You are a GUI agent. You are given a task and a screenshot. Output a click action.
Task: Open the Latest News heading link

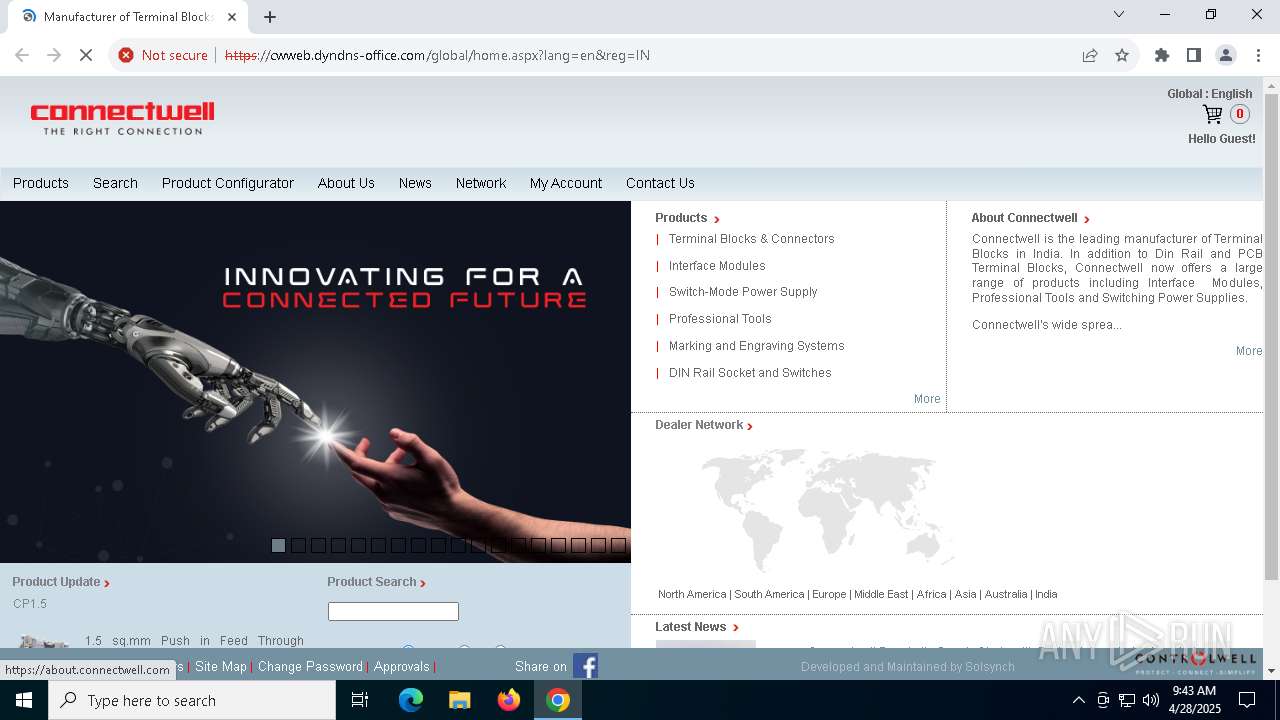[x=696, y=627]
